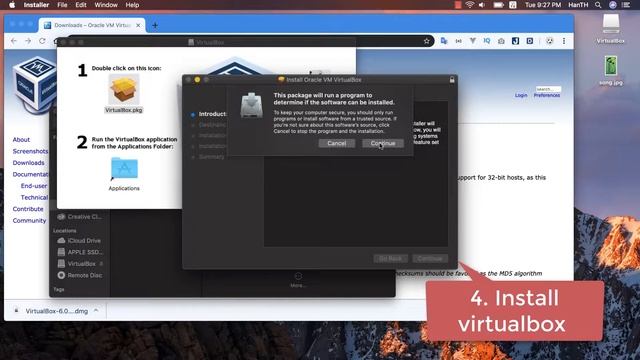Click the Go Back button in installer
This screenshot has width=640, height=360.
(x=390, y=258)
